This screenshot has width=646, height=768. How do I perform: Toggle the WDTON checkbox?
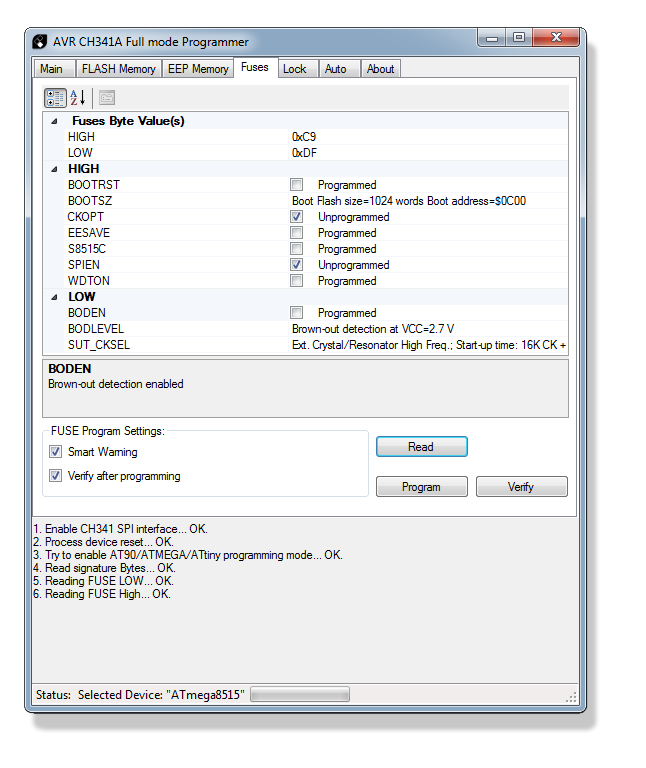pos(296,281)
